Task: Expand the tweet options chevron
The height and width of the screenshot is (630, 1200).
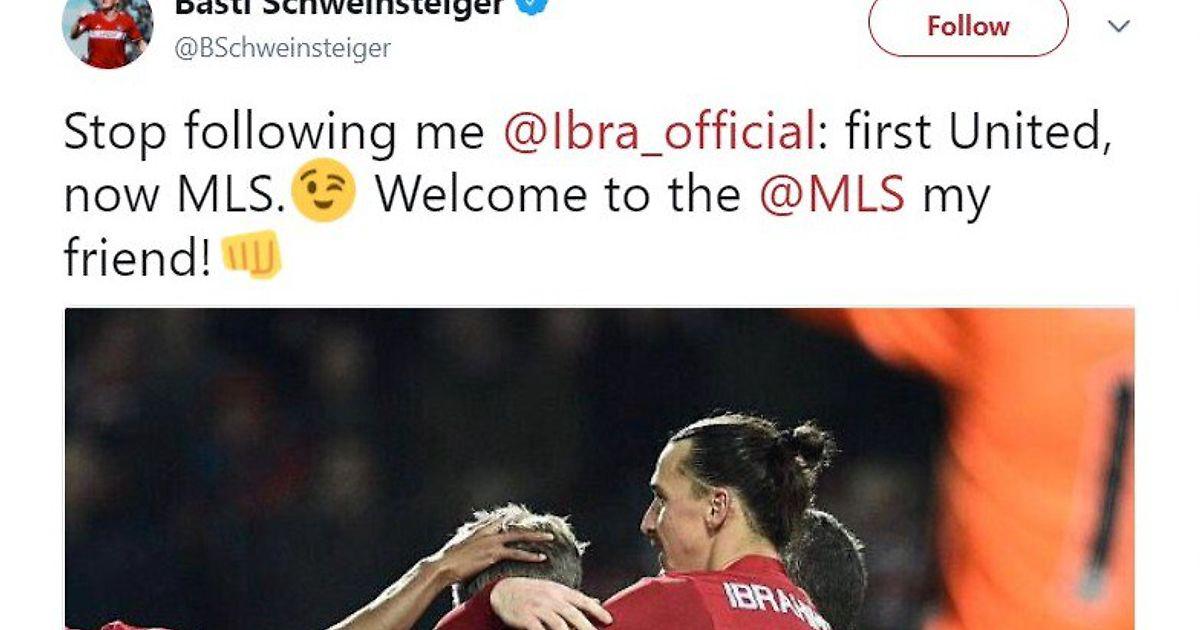Action: click(x=1119, y=25)
